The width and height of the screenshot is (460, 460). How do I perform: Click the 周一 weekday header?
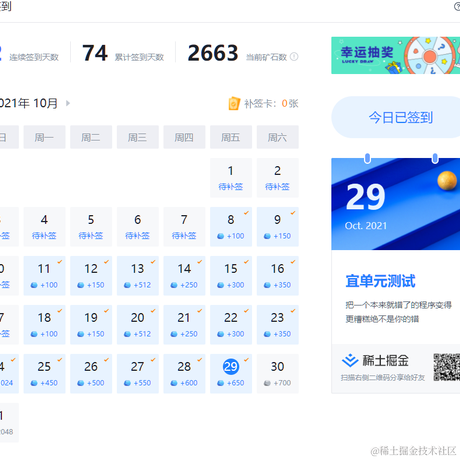pos(44,137)
